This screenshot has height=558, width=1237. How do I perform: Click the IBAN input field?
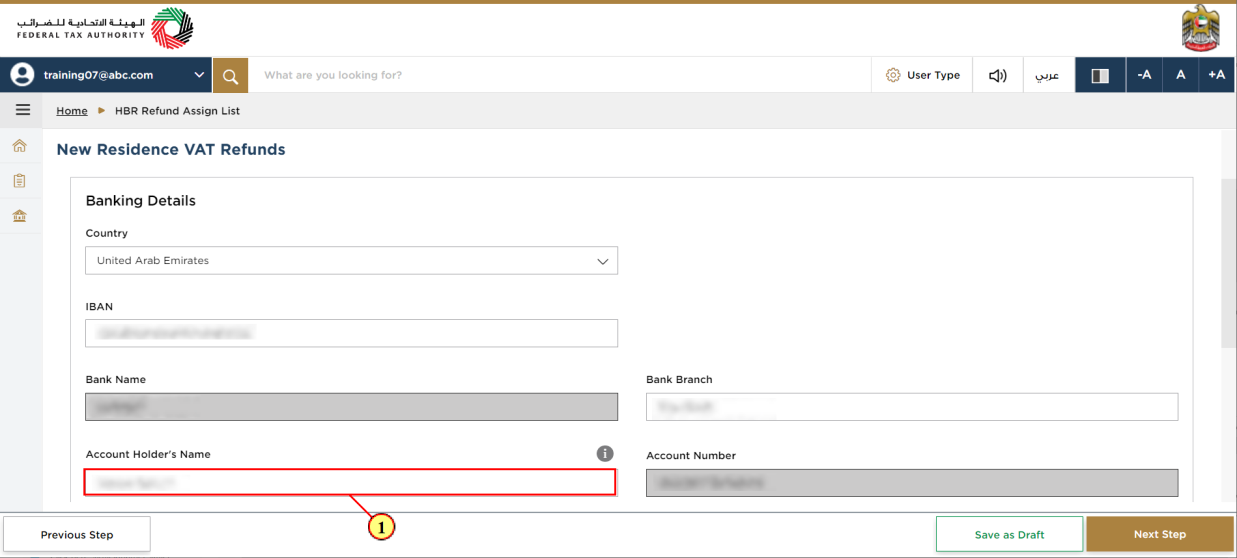click(351, 333)
